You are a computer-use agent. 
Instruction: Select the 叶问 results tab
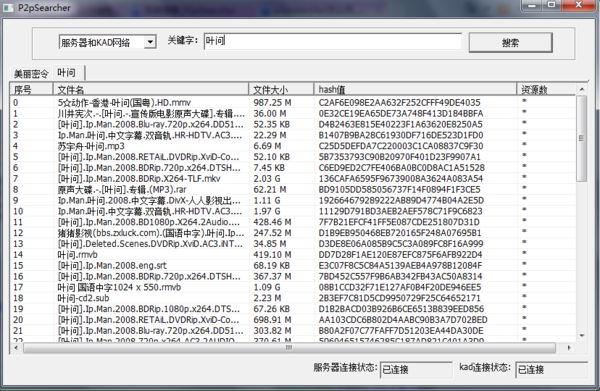[x=67, y=72]
